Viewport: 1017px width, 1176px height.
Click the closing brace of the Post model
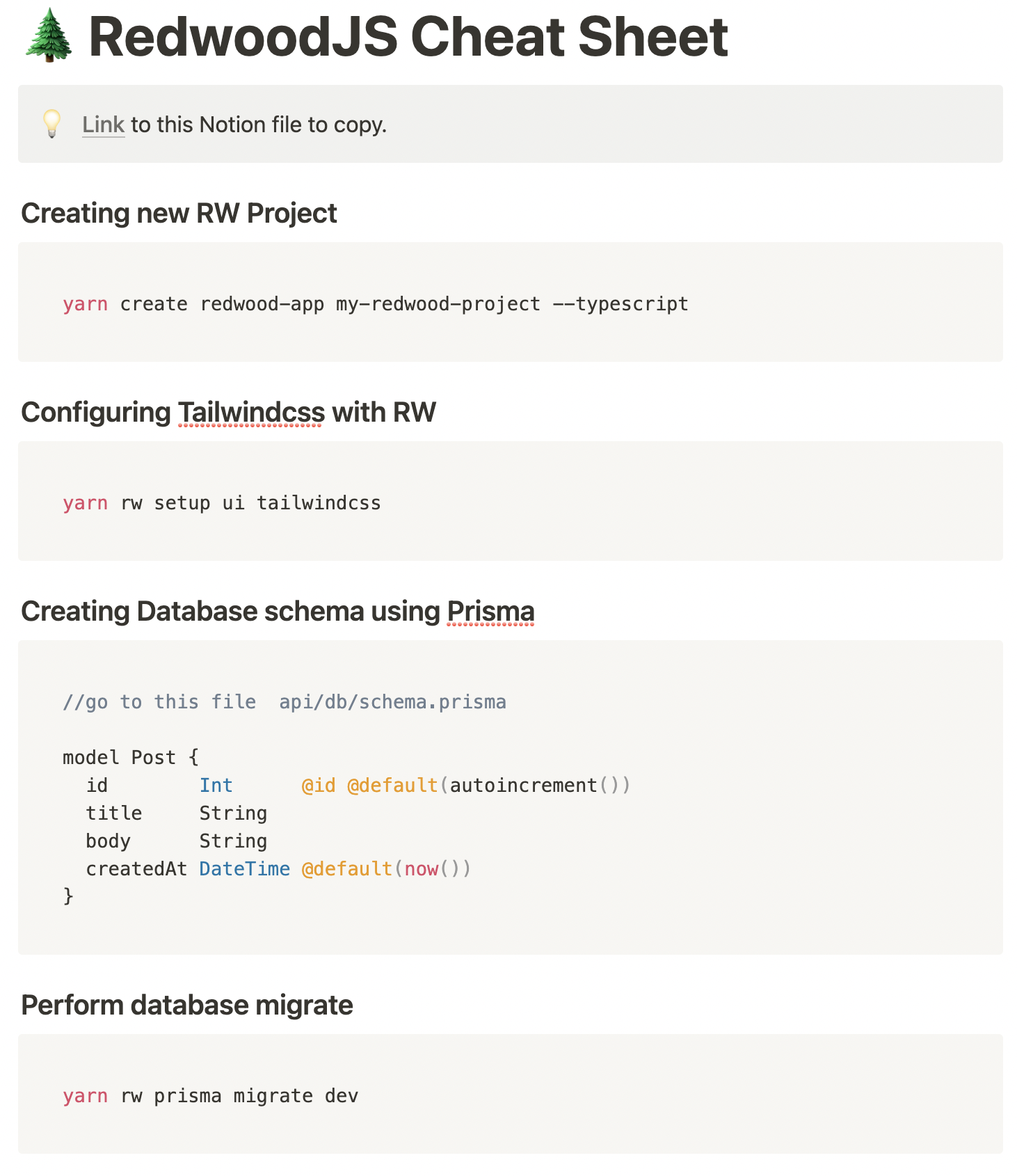[x=68, y=896]
